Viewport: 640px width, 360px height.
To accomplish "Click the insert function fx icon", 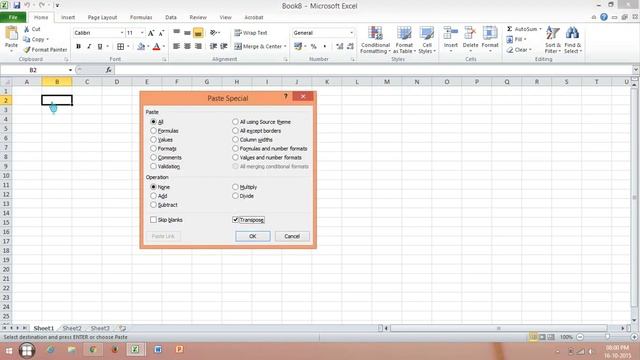I will (109, 70).
